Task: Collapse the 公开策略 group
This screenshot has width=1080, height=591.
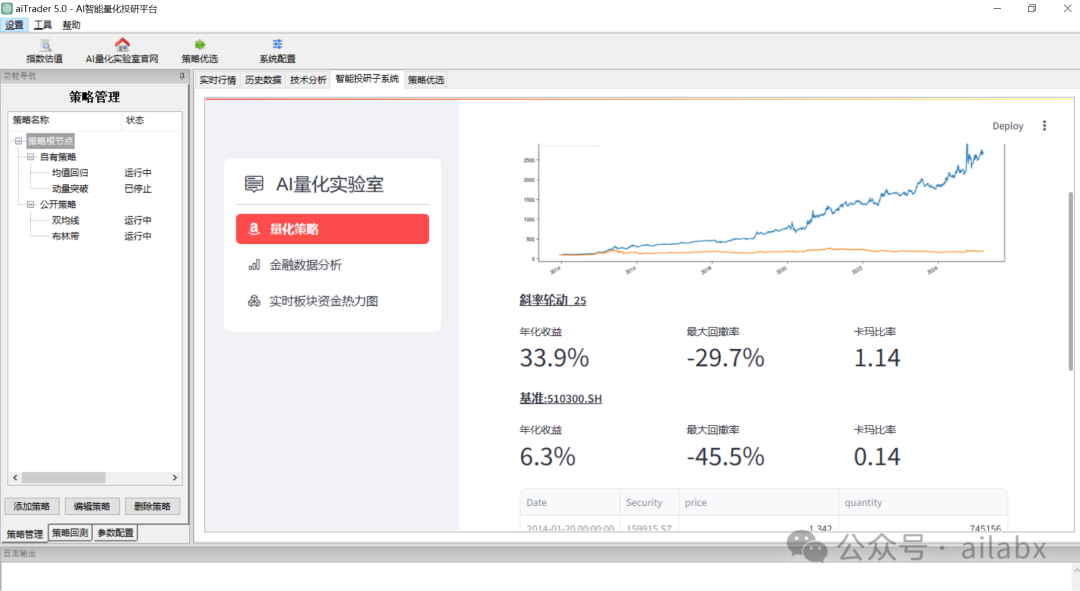Action: (30, 205)
